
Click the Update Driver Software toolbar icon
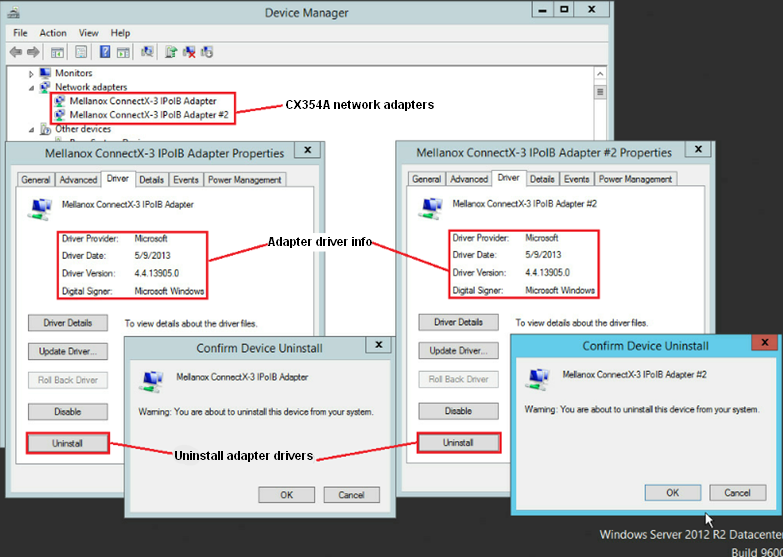point(171,52)
